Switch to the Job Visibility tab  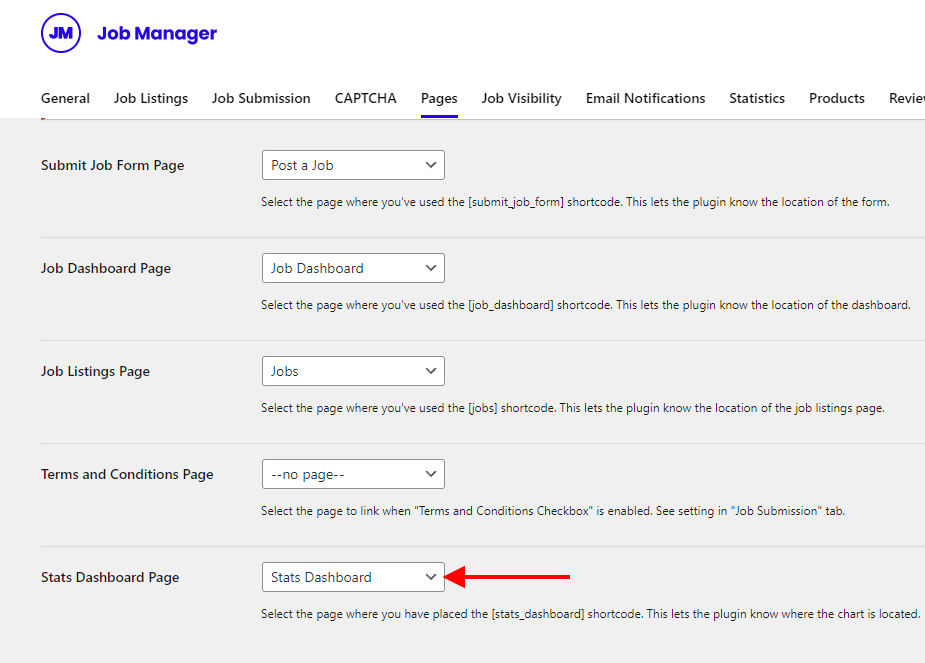click(521, 98)
